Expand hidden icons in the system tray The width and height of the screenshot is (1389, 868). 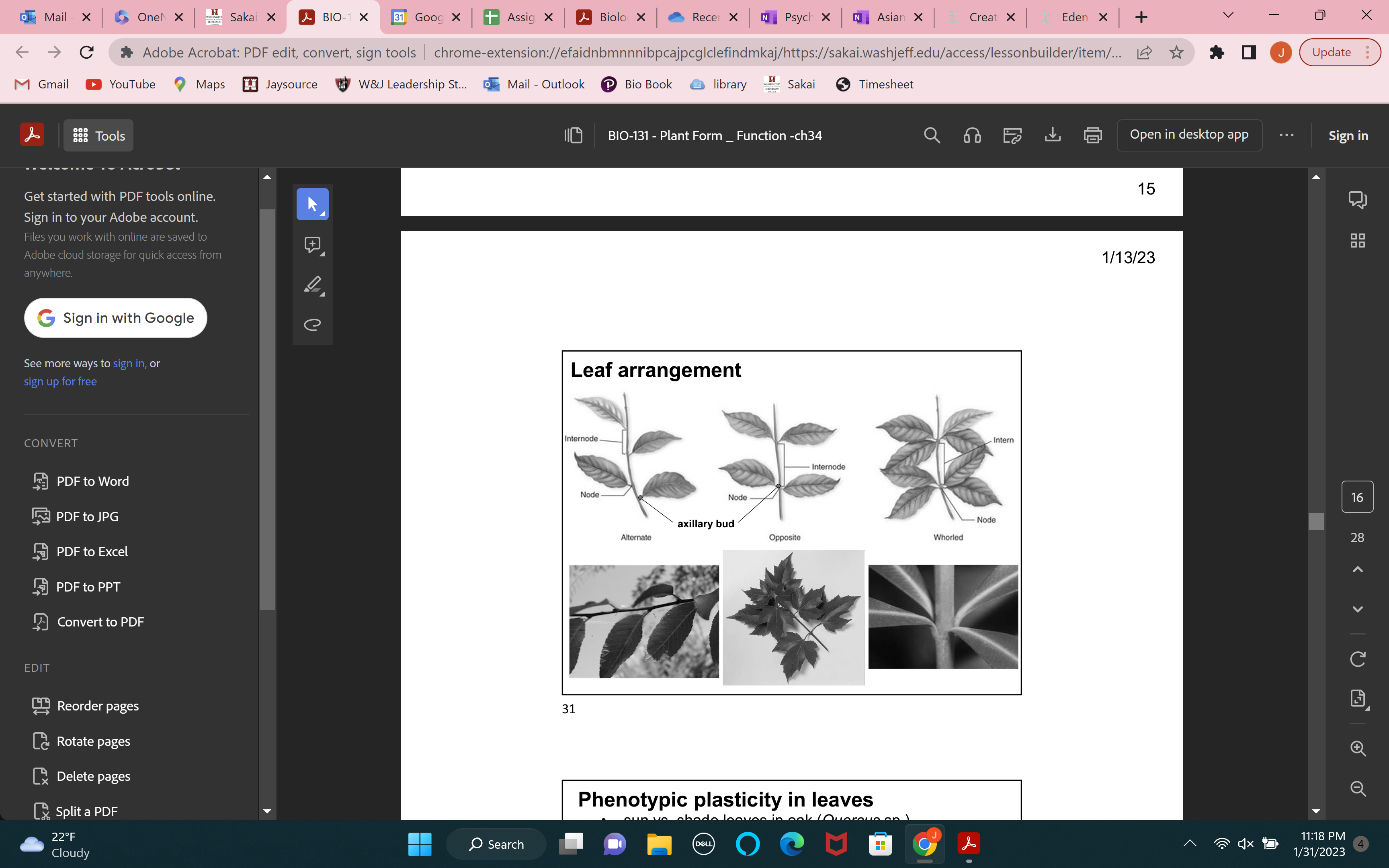point(1189,844)
